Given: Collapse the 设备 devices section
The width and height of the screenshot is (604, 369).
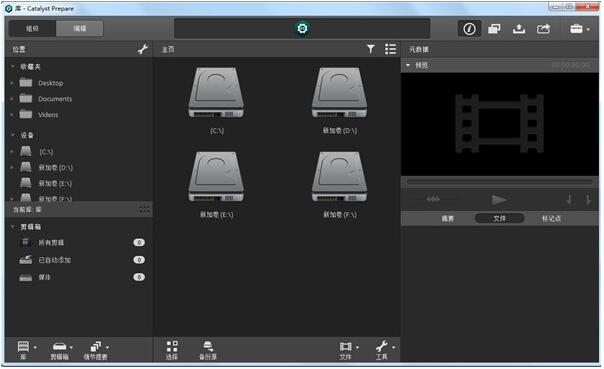Looking at the screenshot, I should [12, 135].
